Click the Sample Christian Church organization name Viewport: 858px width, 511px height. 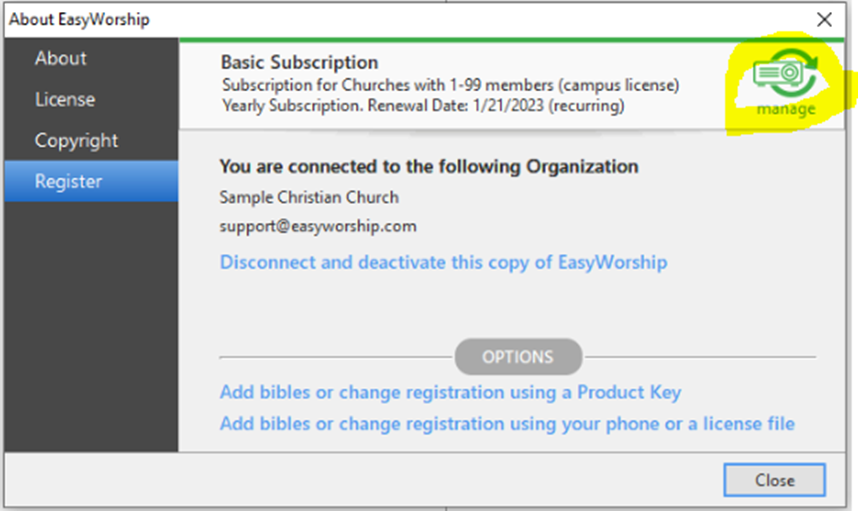pyautogui.click(x=309, y=197)
